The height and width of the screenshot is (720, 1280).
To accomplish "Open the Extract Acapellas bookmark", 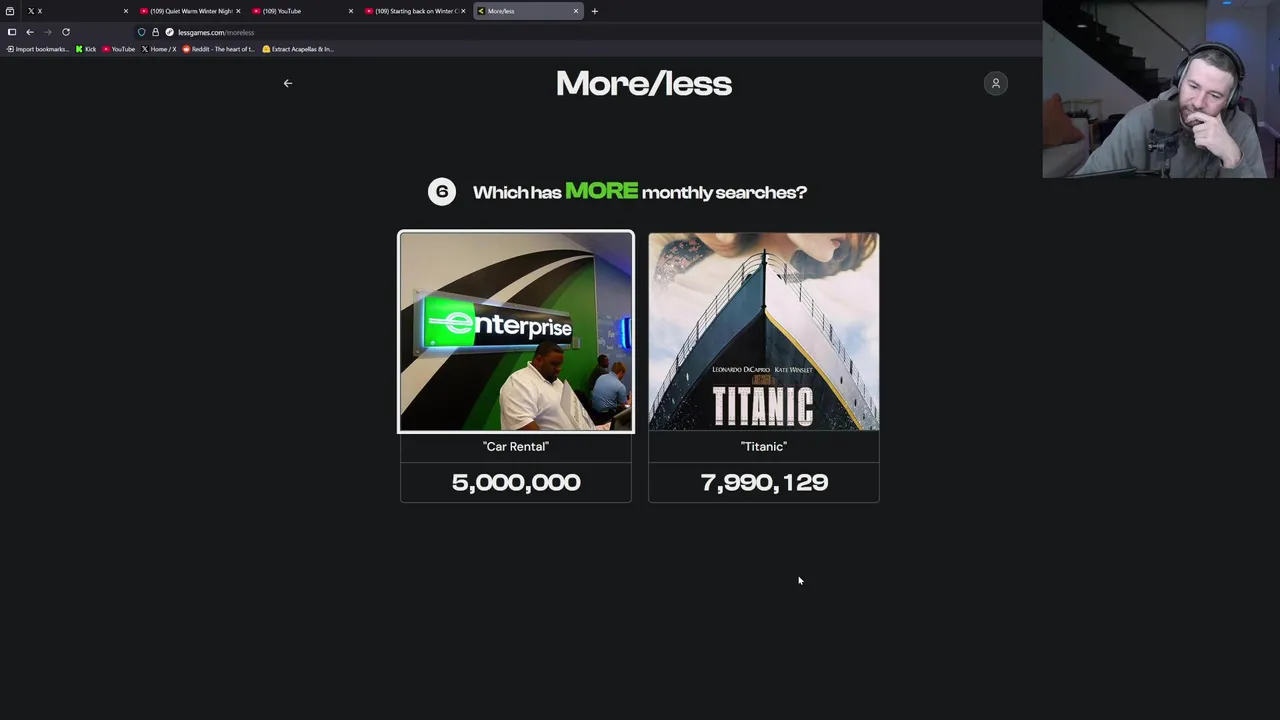I will [298, 49].
